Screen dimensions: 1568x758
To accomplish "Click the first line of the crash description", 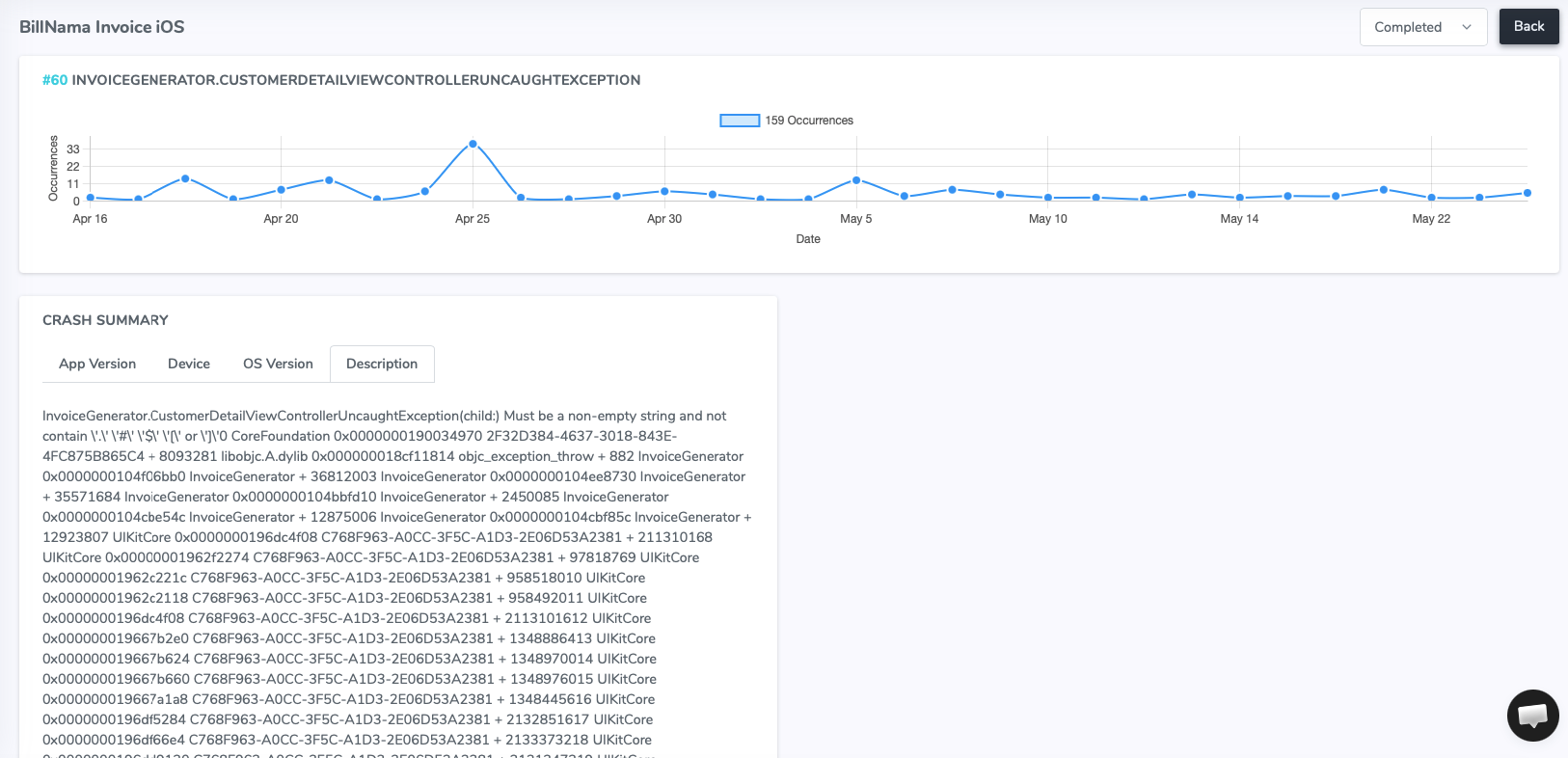I will click(x=384, y=416).
